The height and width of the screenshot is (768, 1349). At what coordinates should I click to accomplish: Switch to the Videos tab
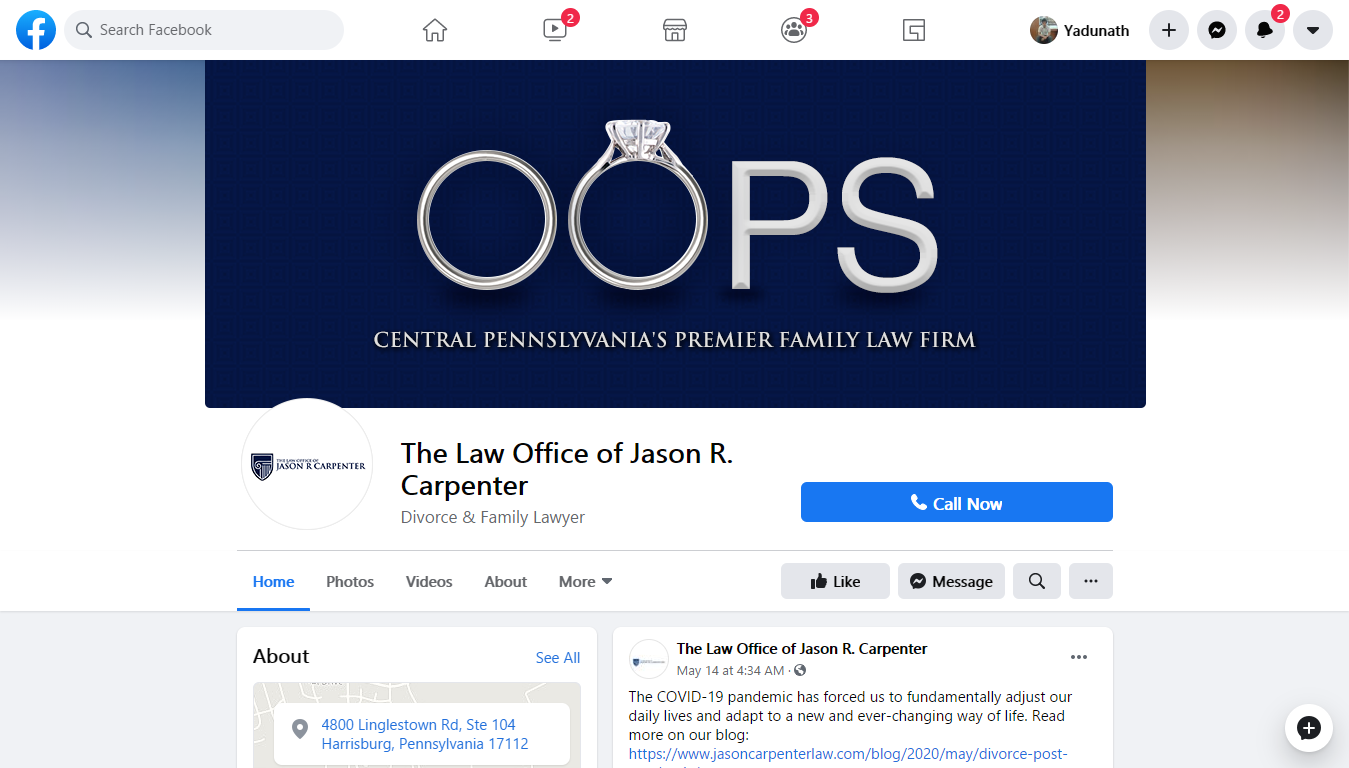click(x=429, y=581)
